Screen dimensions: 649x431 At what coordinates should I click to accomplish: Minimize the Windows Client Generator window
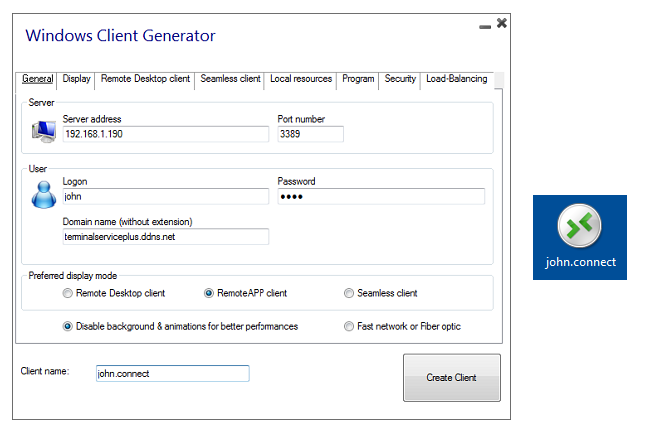(484, 26)
